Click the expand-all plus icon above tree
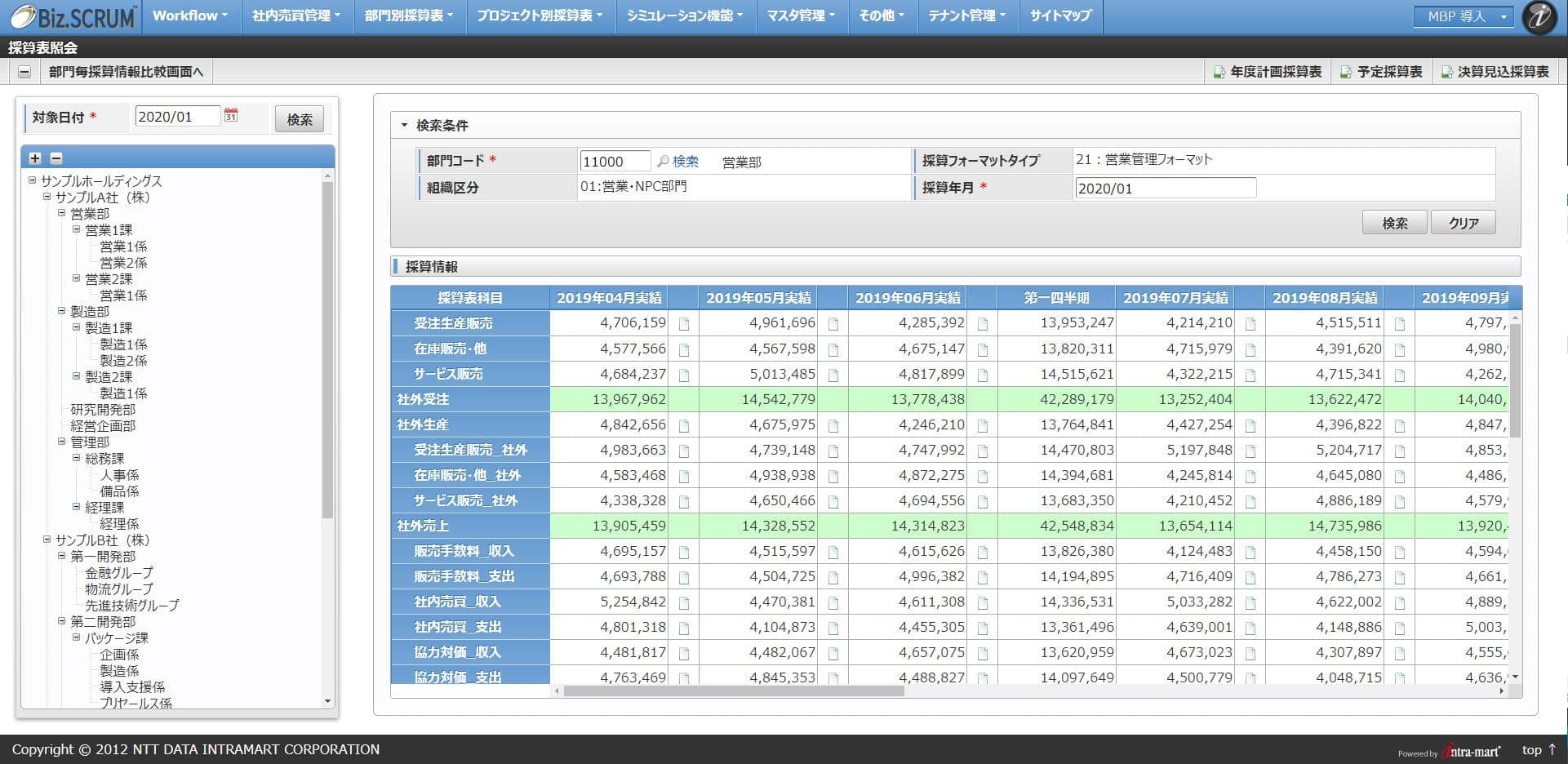 35,158
